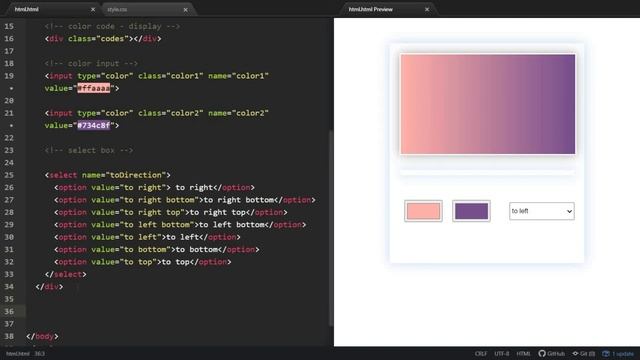640x360 pixels.
Task: Close the style.css tab
Action: (186, 10)
